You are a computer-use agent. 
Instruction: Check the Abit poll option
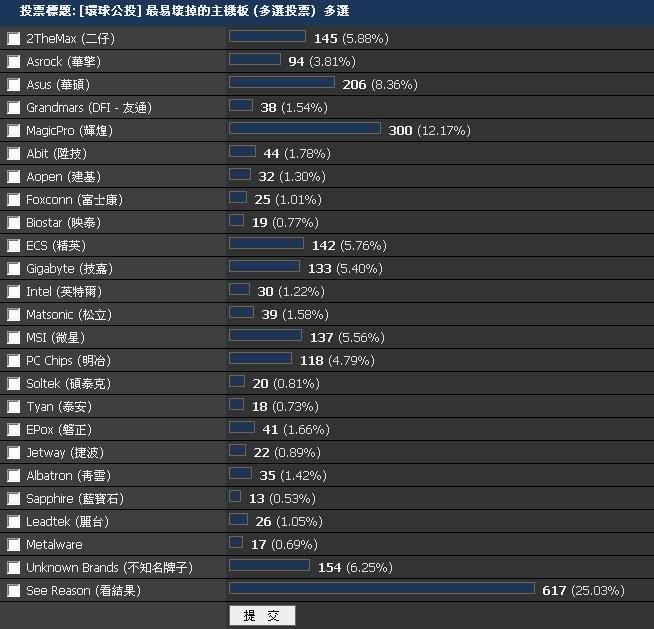(x=13, y=154)
